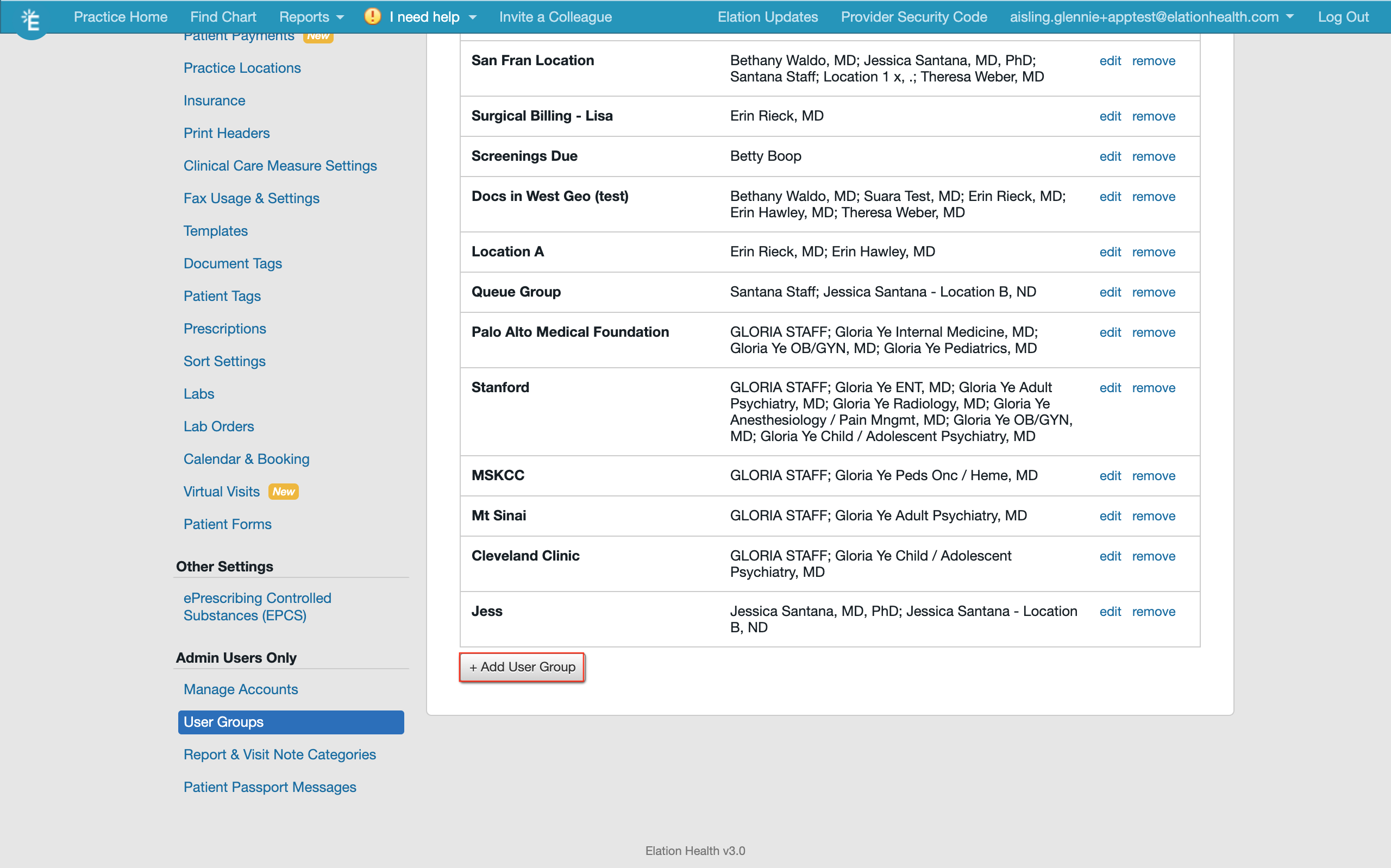Open Find Chart from the navigation bar

[223, 17]
